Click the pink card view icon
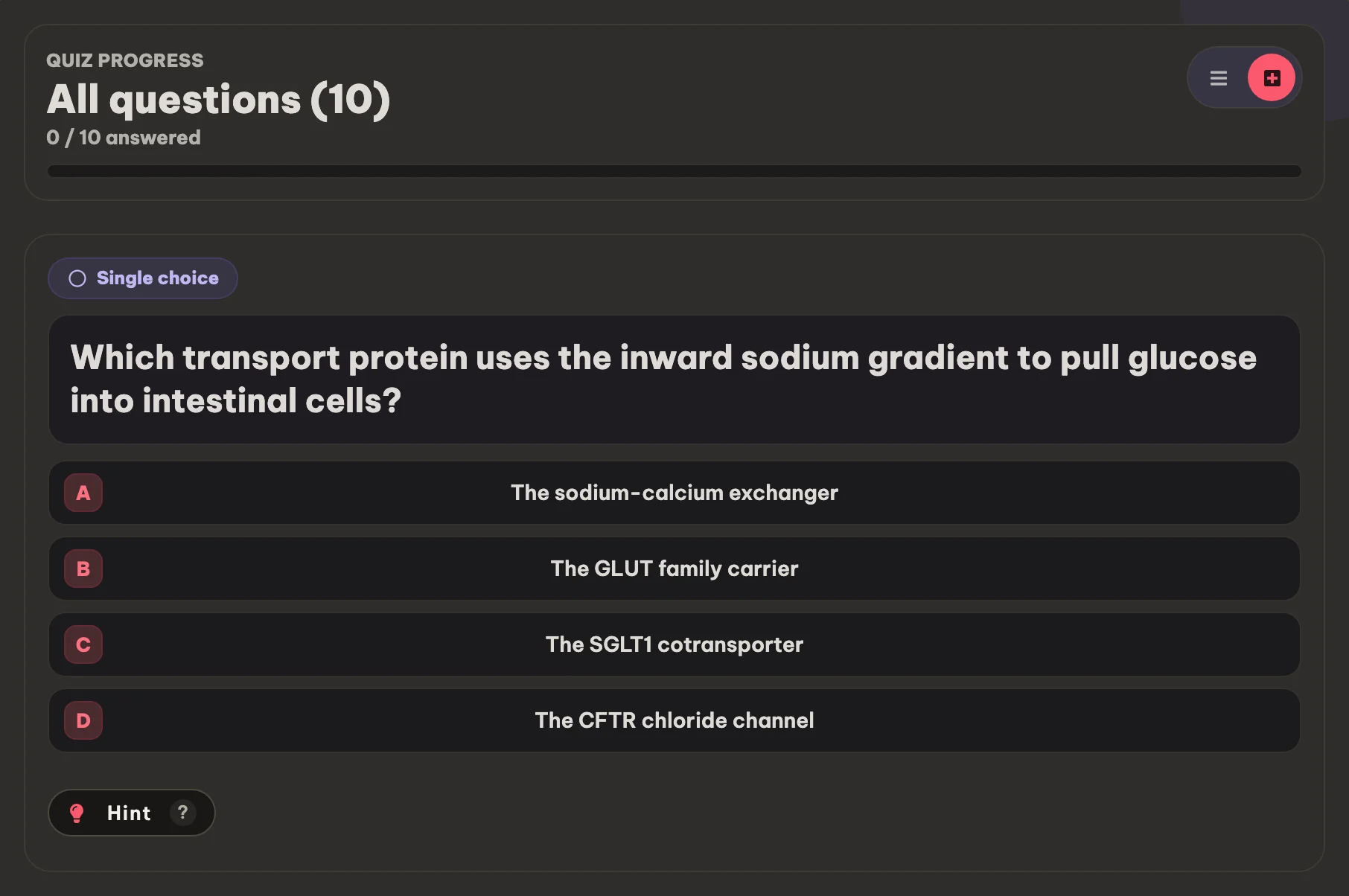 click(1272, 78)
